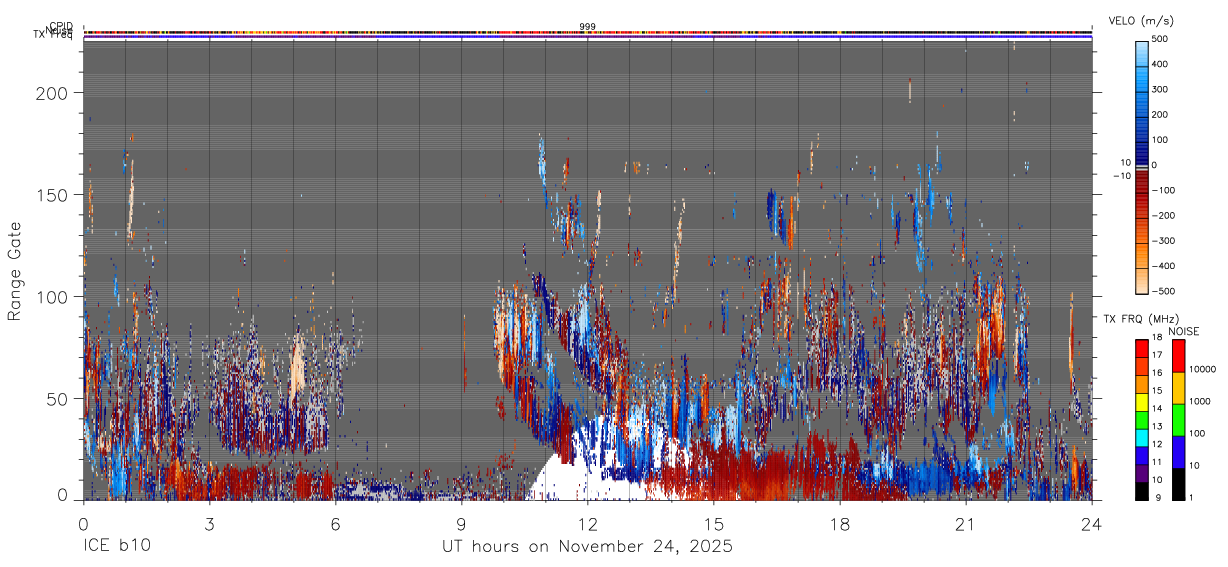
Task: Select the 1000 label on NOISE scale
Action: (x=1200, y=400)
